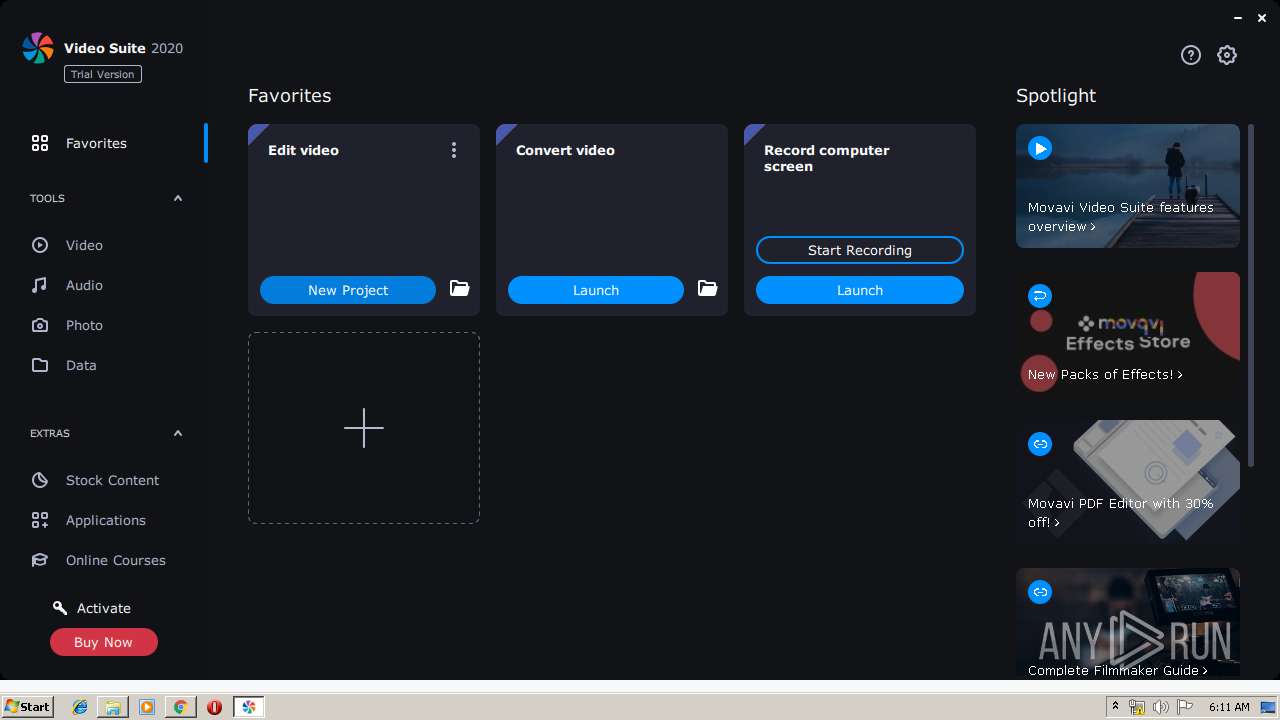This screenshot has width=1280, height=720.
Task: Click the 6:11 AM taskbar clock
Action: pos(1229,707)
